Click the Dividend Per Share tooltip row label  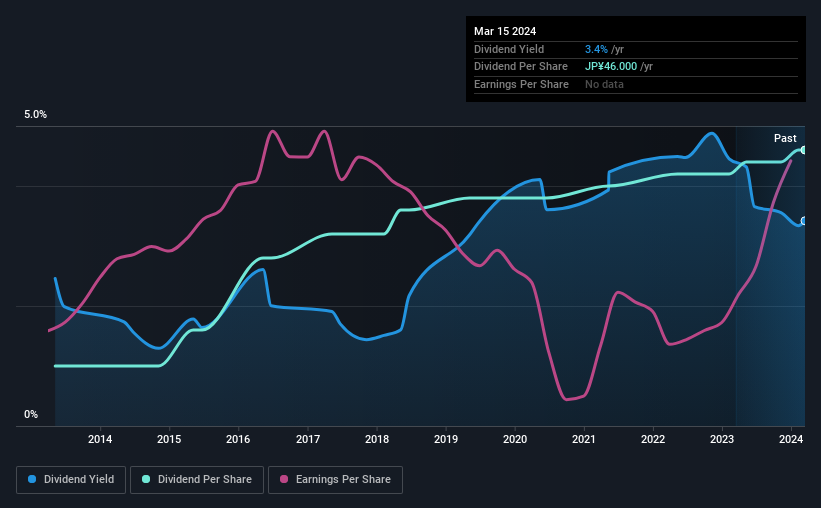[x=521, y=67]
